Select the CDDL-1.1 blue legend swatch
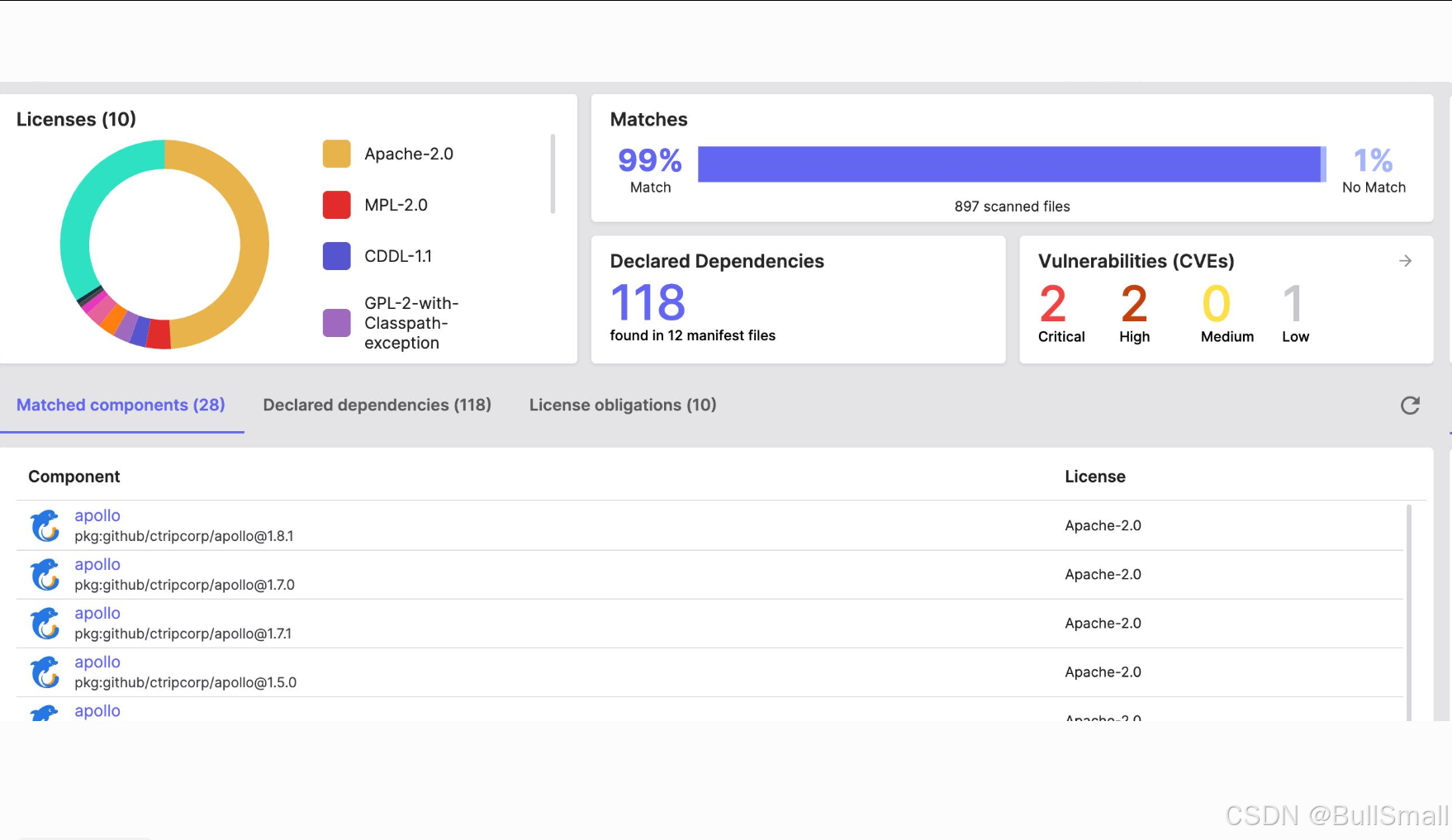The width and height of the screenshot is (1452, 840). tap(337, 256)
